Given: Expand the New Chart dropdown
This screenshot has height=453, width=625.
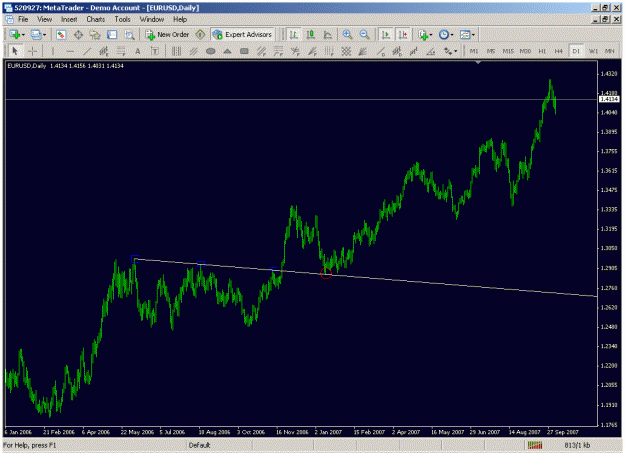Looking at the screenshot, I should tap(23, 35).
